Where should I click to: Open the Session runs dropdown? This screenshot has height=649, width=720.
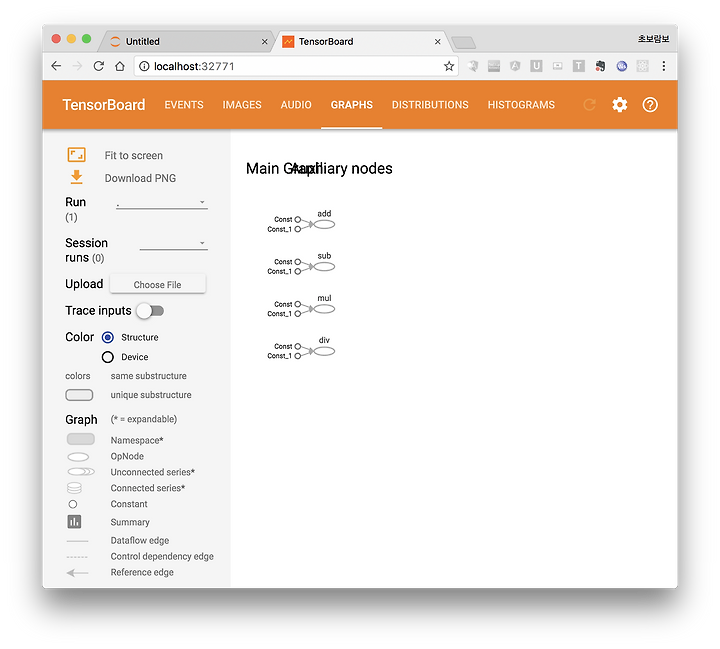174,243
